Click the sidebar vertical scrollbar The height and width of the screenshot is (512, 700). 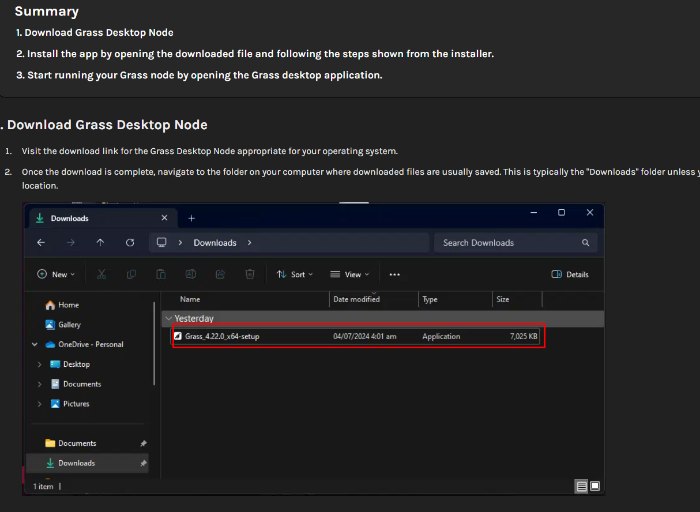(154, 344)
